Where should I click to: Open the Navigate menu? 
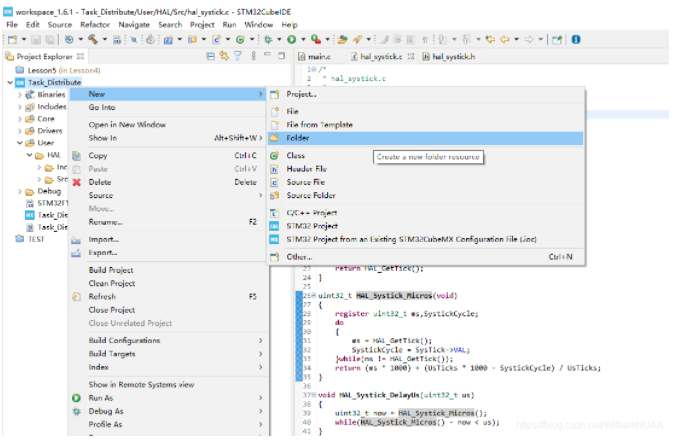134,25
